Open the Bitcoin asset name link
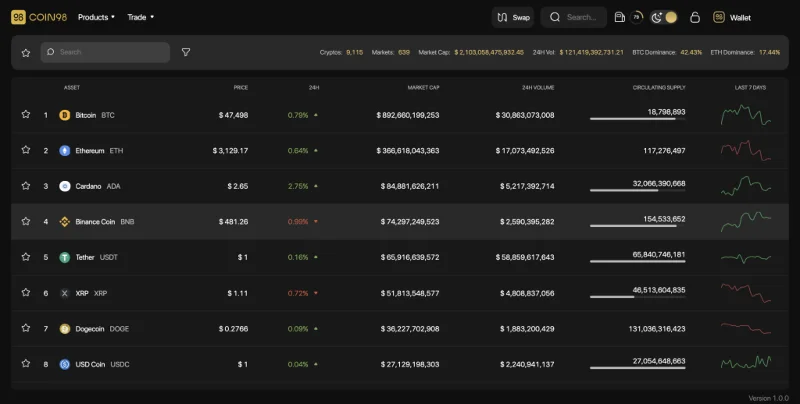The height and width of the screenshot is (404, 800). tap(86, 115)
